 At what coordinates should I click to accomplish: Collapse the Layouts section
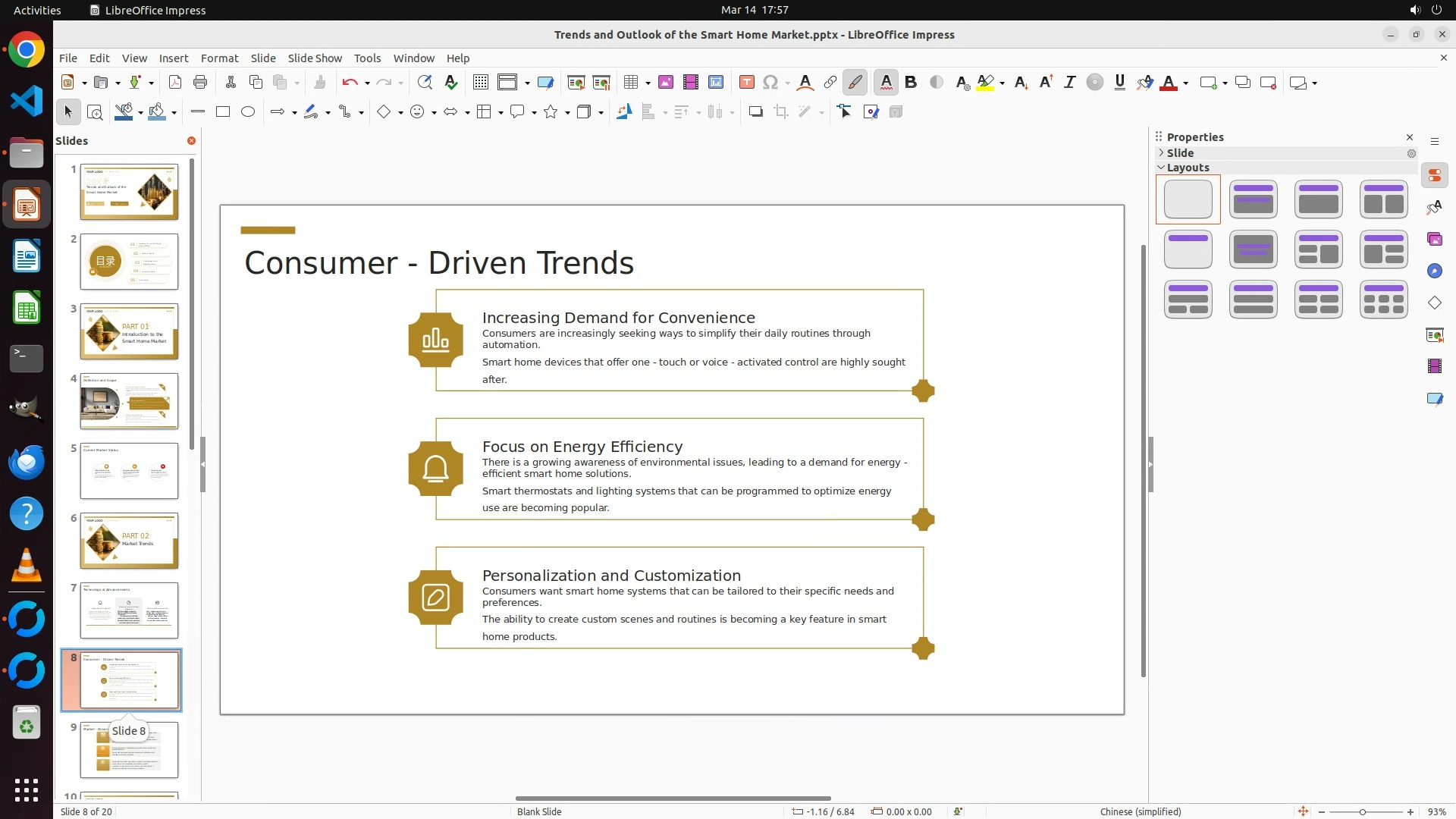point(1187,168)
